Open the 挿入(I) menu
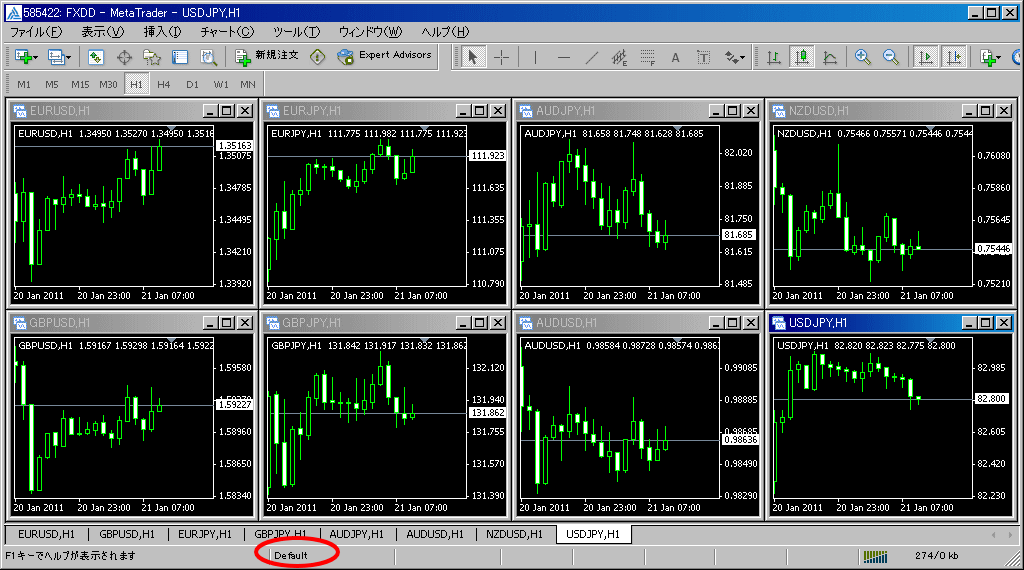This screenshot has width=1024, height=570. pyautogui.click(x=163, y=31)
